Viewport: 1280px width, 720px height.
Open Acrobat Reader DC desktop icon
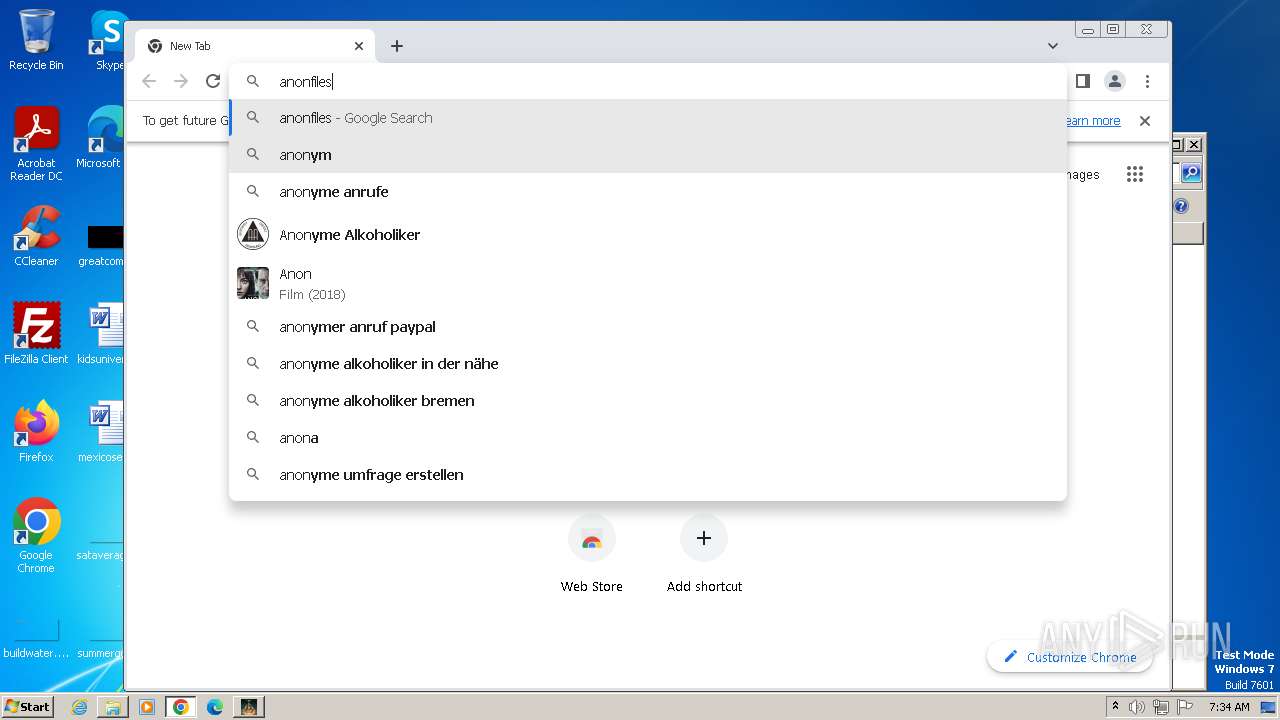(37, 144)
